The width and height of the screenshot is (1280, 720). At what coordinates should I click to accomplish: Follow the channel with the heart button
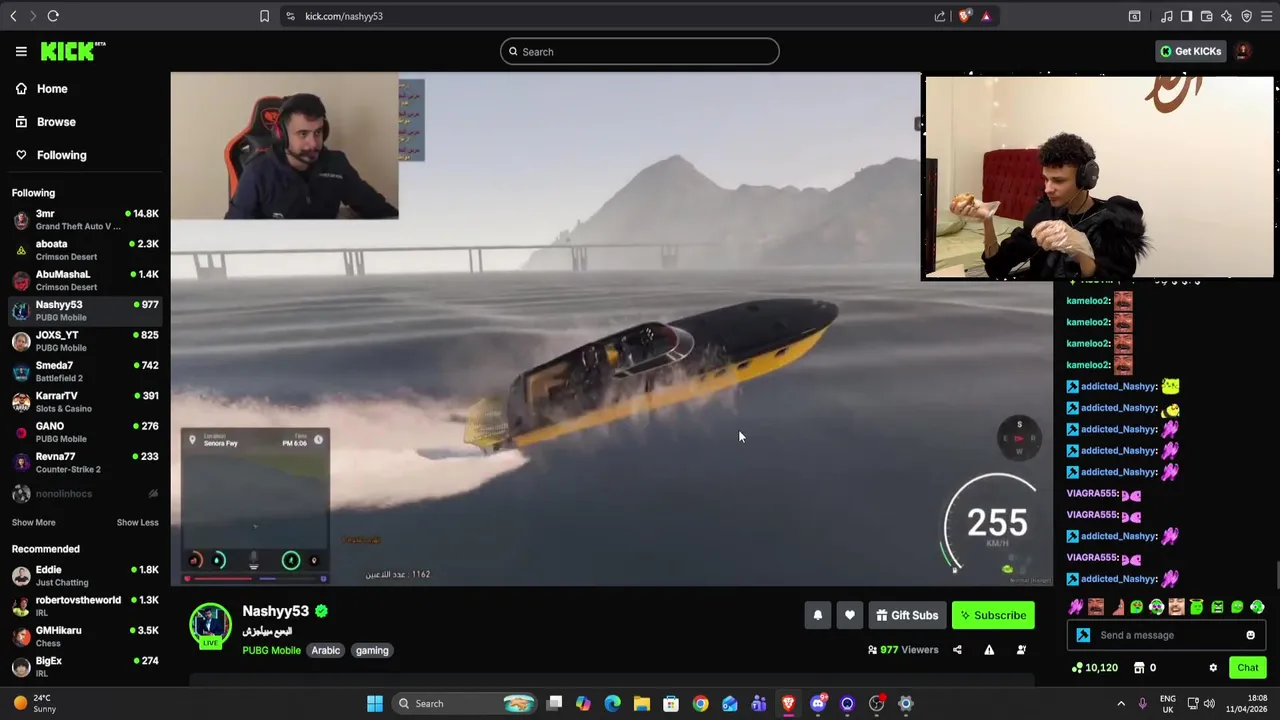849,616
